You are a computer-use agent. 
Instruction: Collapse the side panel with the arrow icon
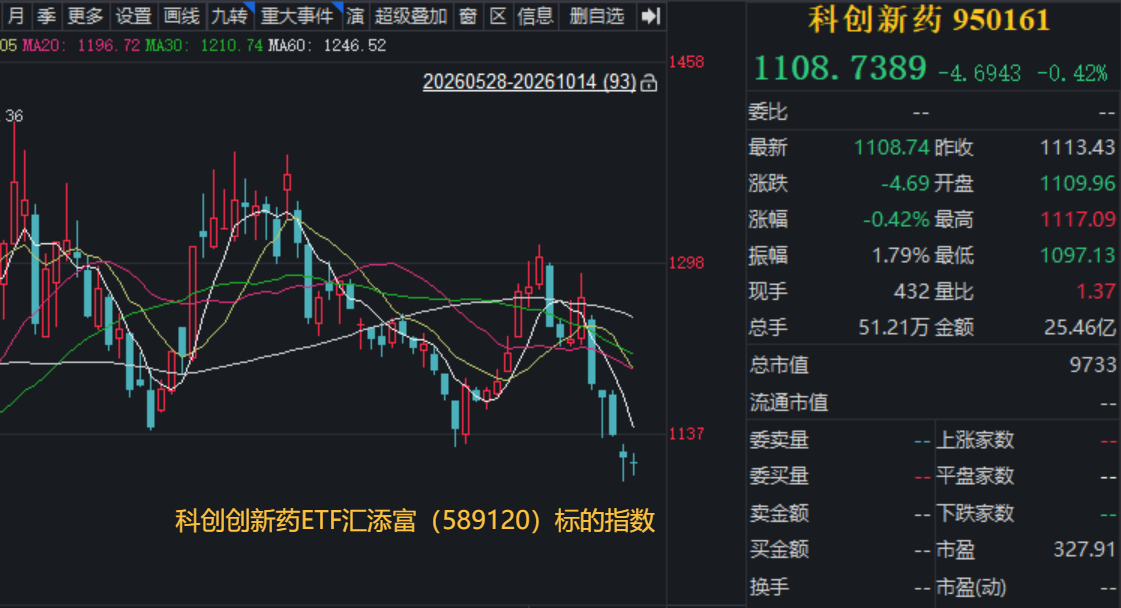click(651, 16)
